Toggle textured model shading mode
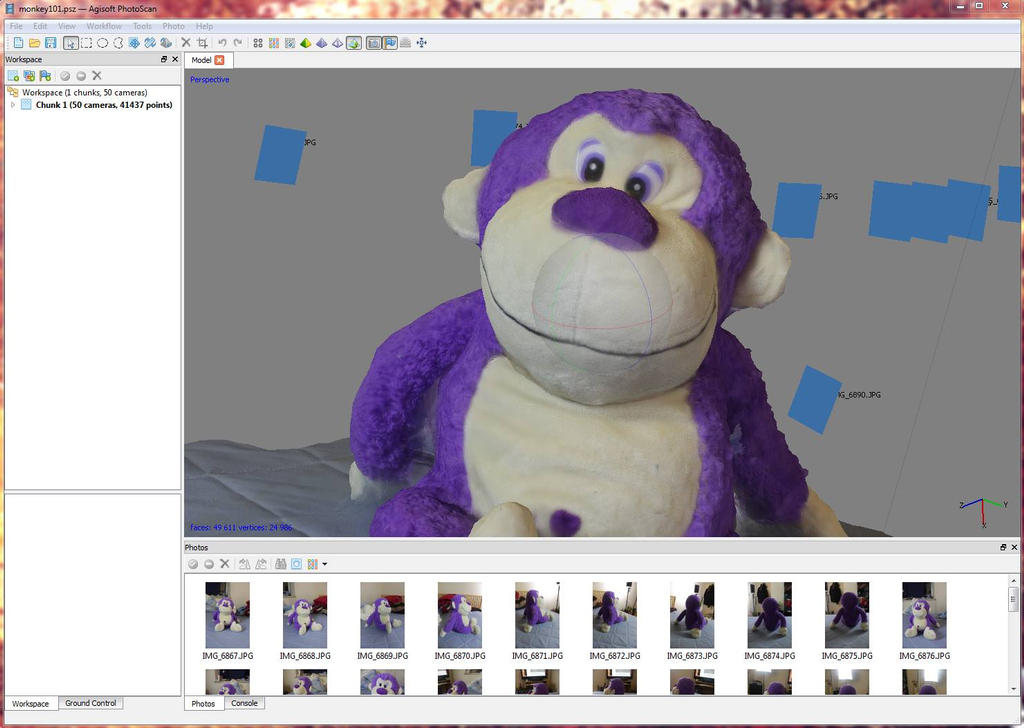The width and height of the screenshot is (1024, 728). point(354,43)
